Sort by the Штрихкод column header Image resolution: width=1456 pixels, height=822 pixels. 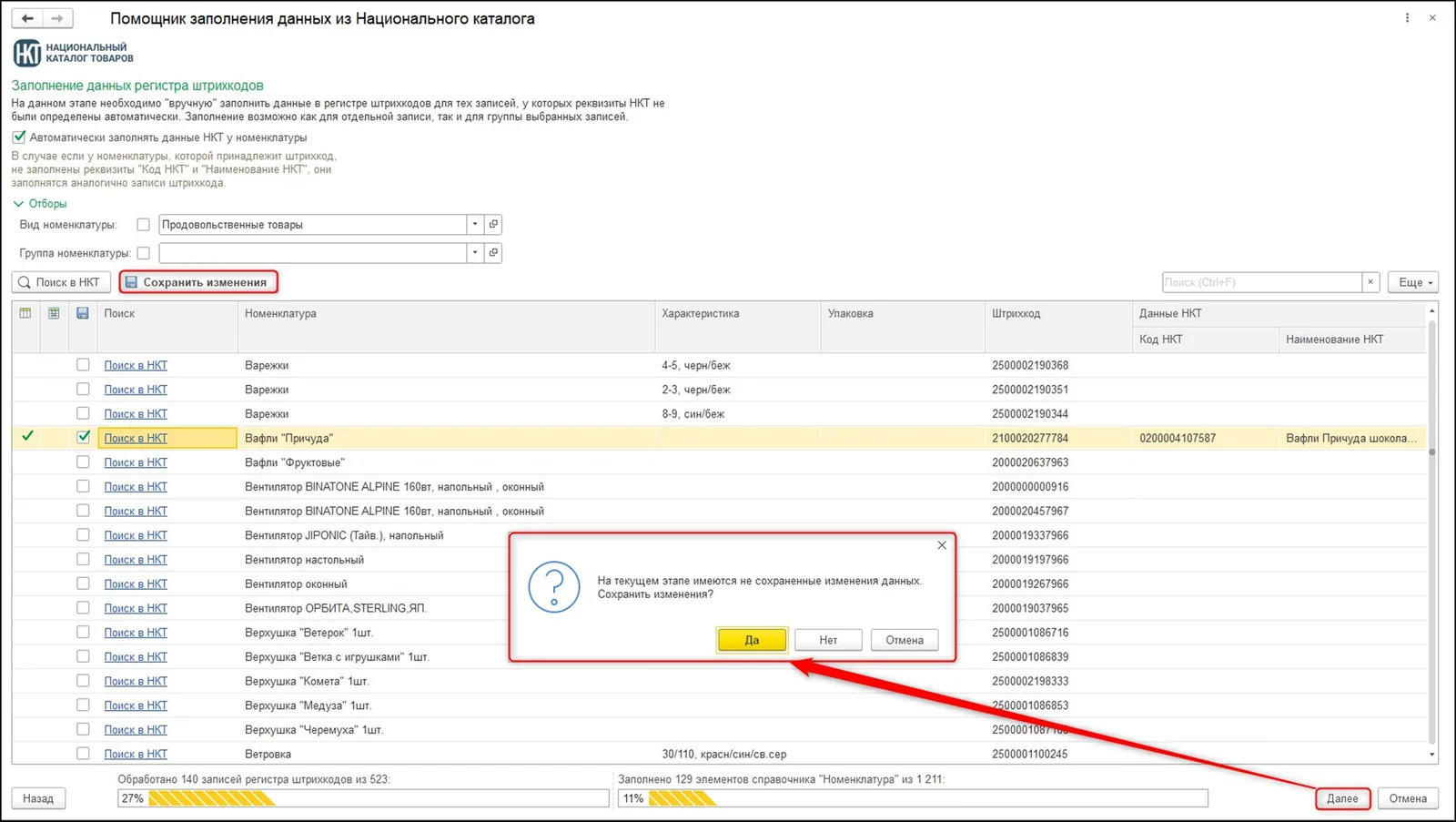click(1058, 326)
